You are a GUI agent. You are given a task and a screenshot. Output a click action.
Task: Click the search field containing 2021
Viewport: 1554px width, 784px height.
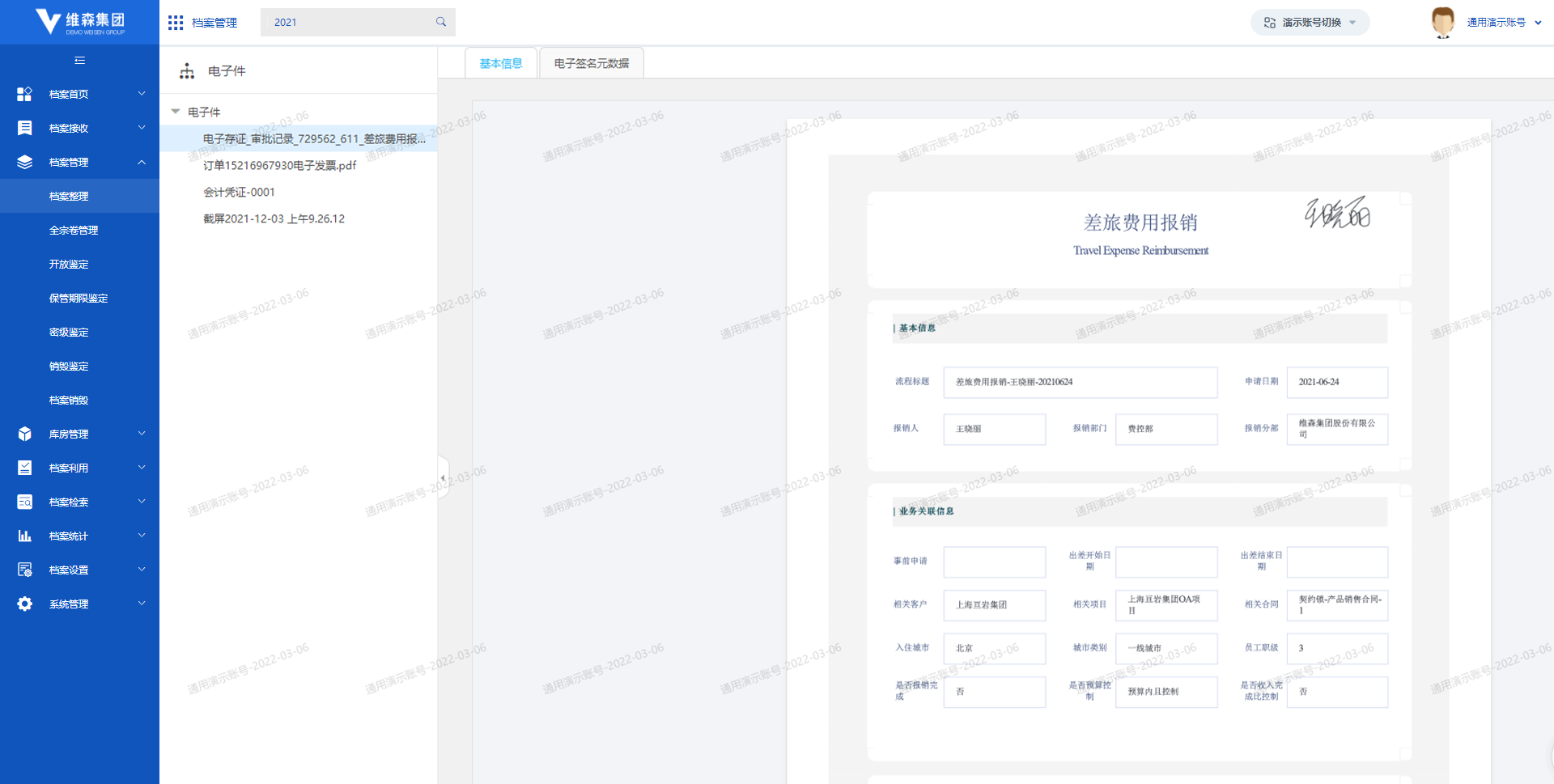click(x=348, y=22)
